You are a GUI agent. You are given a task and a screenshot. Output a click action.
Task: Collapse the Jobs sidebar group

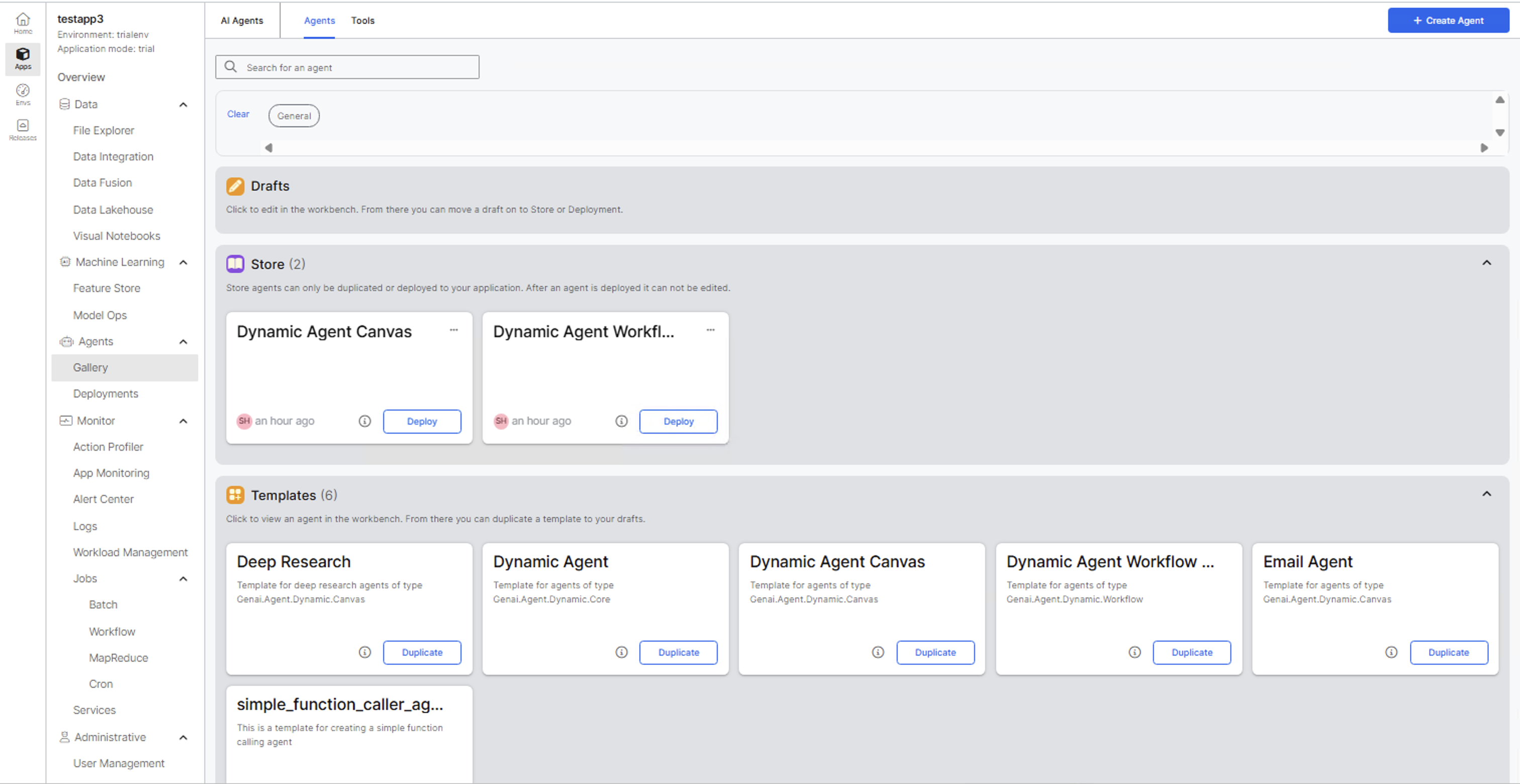point(183,579)
